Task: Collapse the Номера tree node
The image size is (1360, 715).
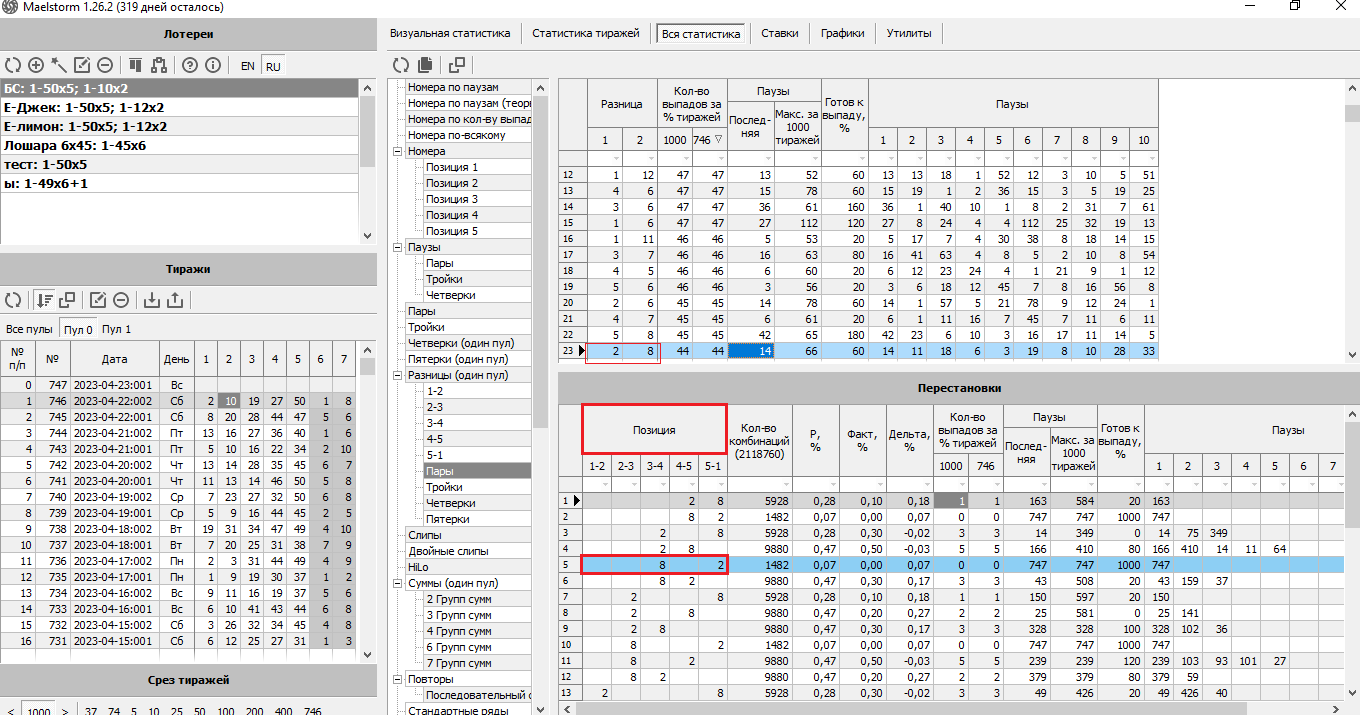Action: tap(397, 151)
